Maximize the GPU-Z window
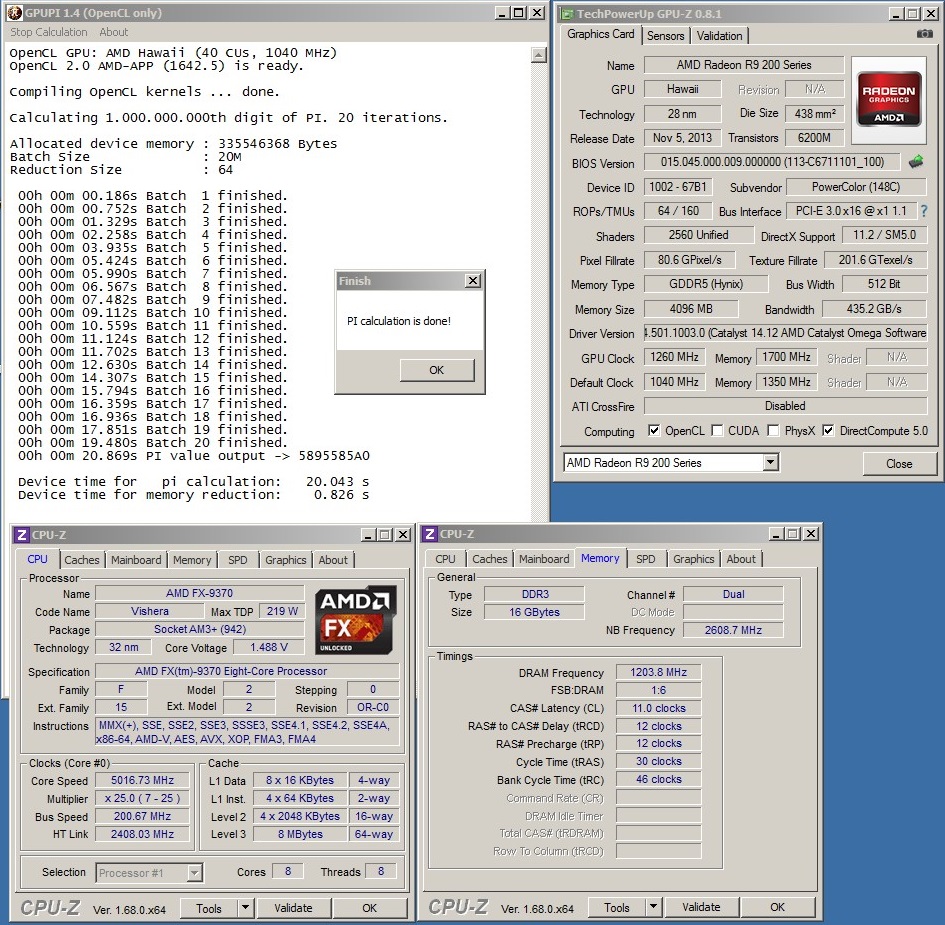Image resolution: width=945 pixels, height=925 pixels. 914,13
